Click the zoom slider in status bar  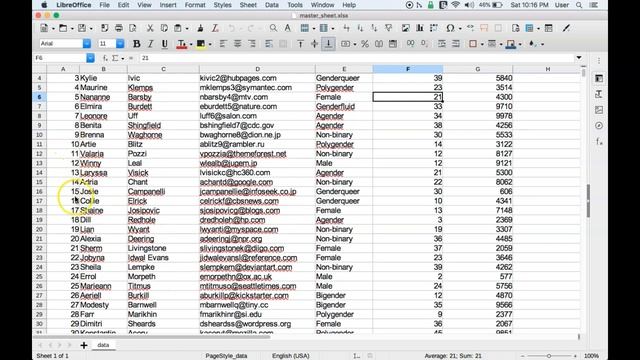(x=549, y=356)
